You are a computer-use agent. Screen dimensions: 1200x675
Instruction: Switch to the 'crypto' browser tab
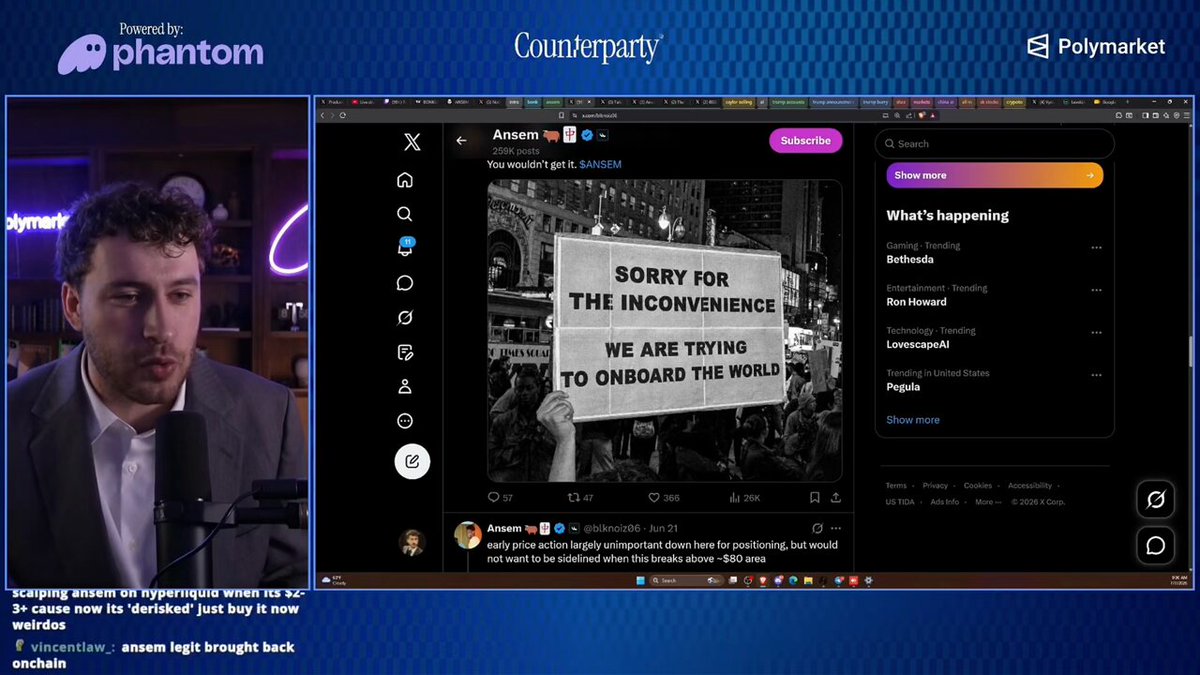pyautogui.click(x=1014, y=102)
